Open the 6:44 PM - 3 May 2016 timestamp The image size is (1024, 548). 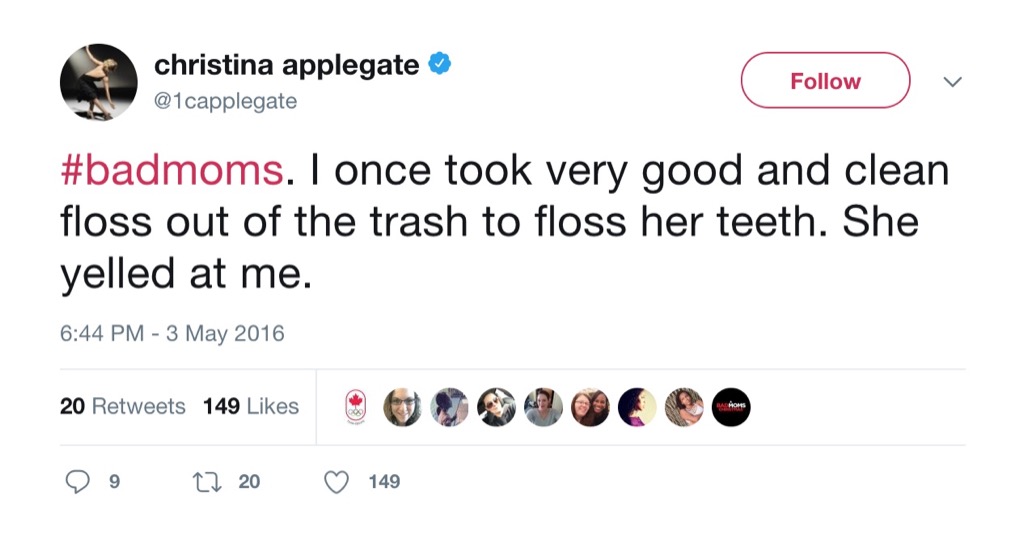(172, 333)
